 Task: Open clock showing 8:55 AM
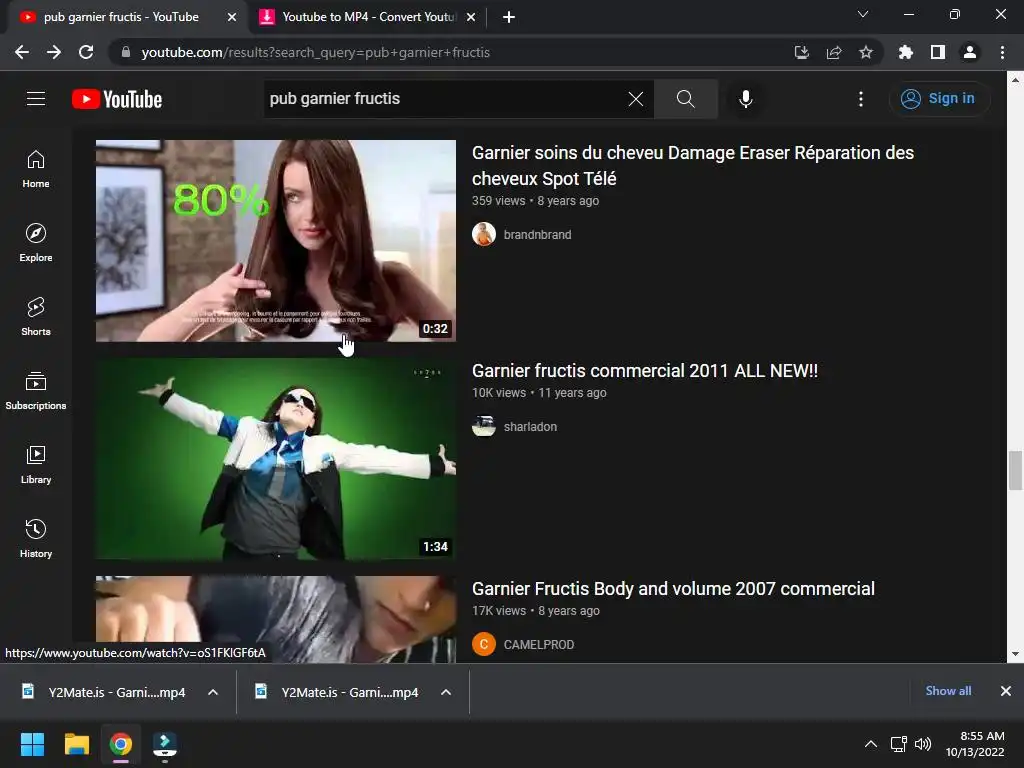tap(974, 744)
